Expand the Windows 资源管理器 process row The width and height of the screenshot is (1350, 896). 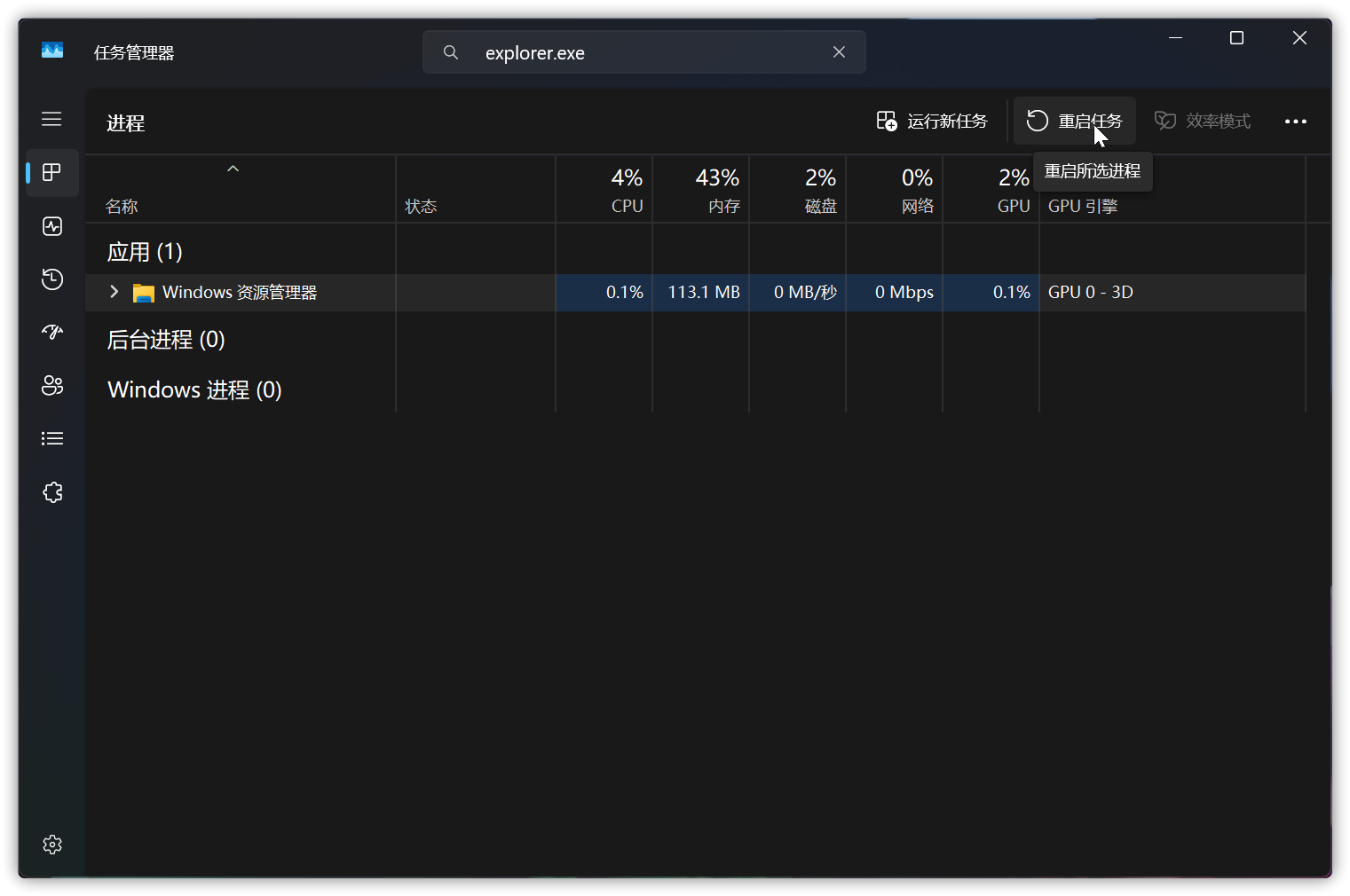[114, 292]
